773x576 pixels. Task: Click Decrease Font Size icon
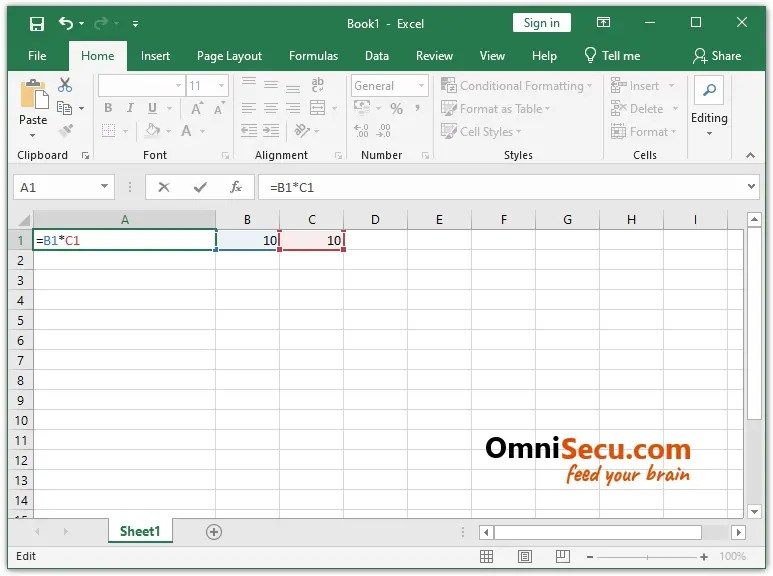(x=219, y=108)
